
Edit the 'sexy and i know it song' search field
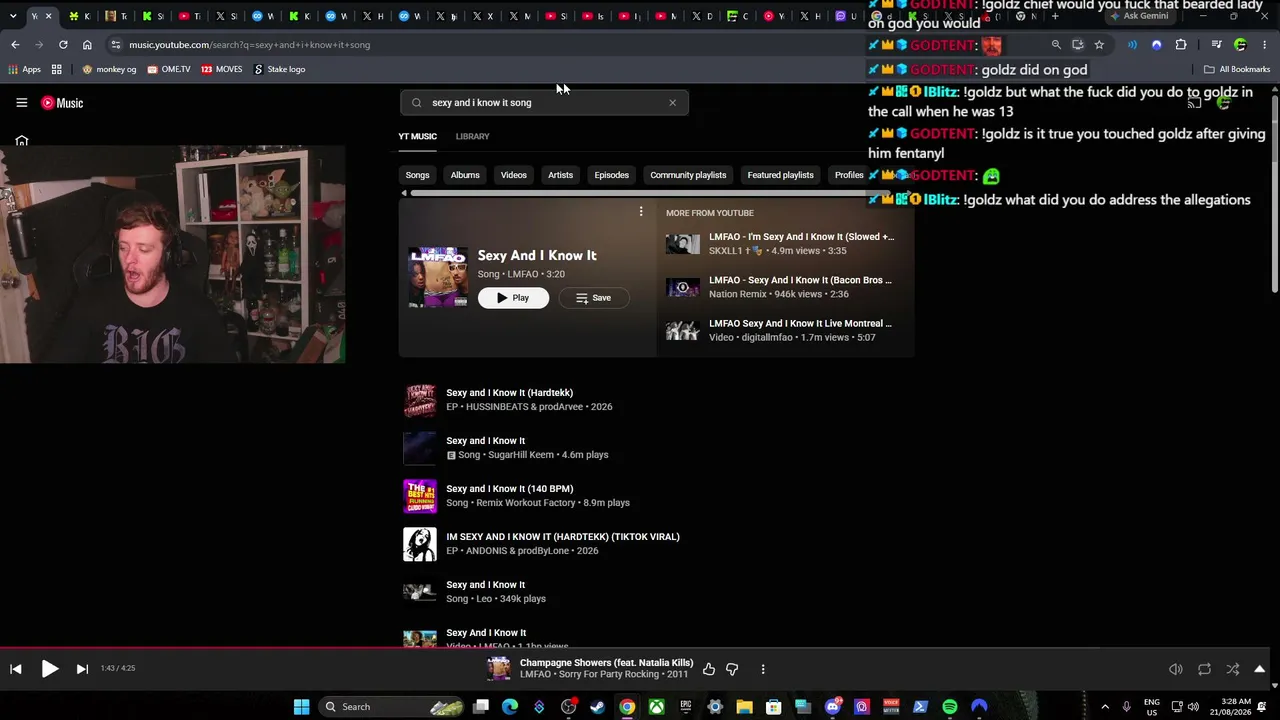(545, 103)
